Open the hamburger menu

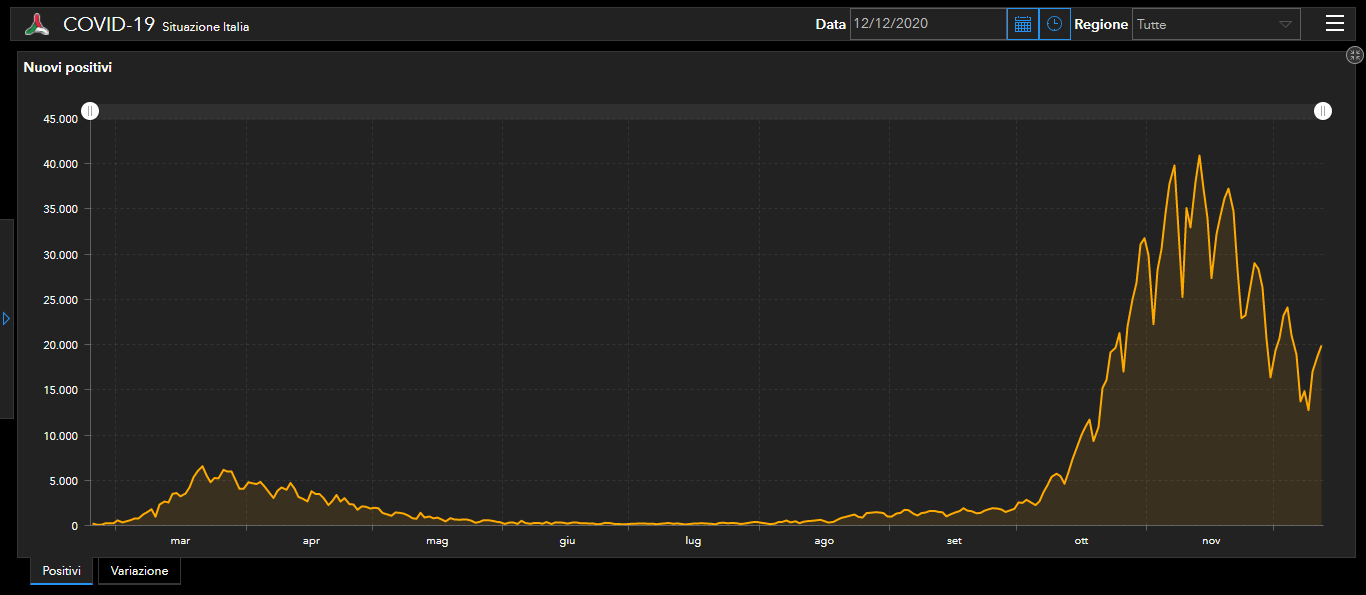coord(1335,24)
